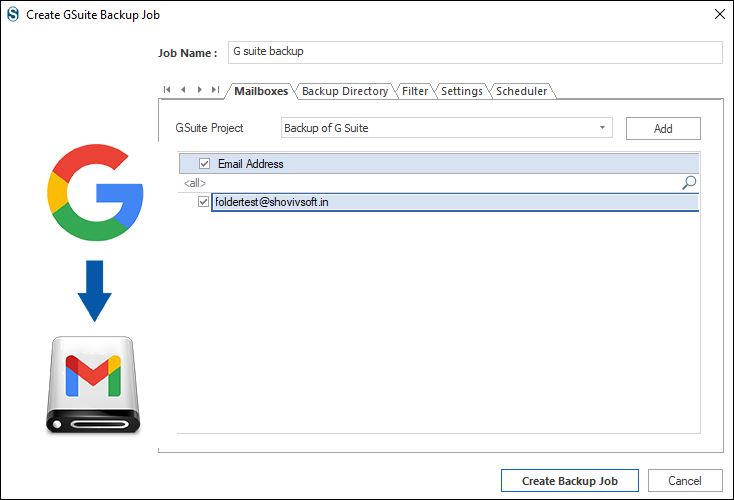Click into the Job Name field

(475, 52)
